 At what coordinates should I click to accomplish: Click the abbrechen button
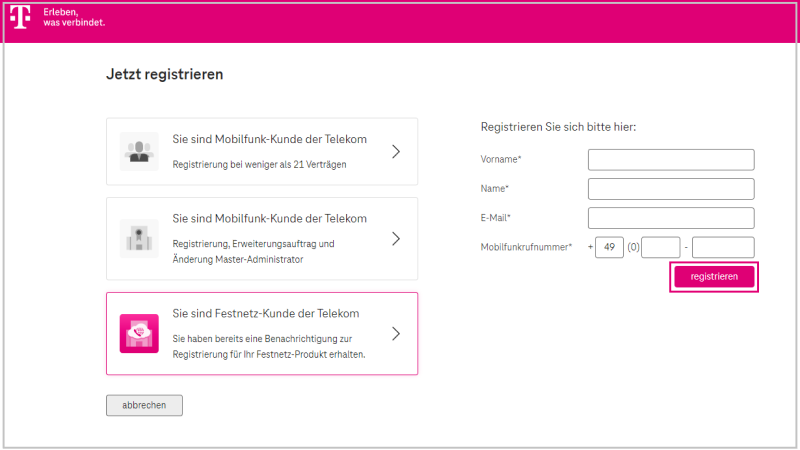[144, 405]
